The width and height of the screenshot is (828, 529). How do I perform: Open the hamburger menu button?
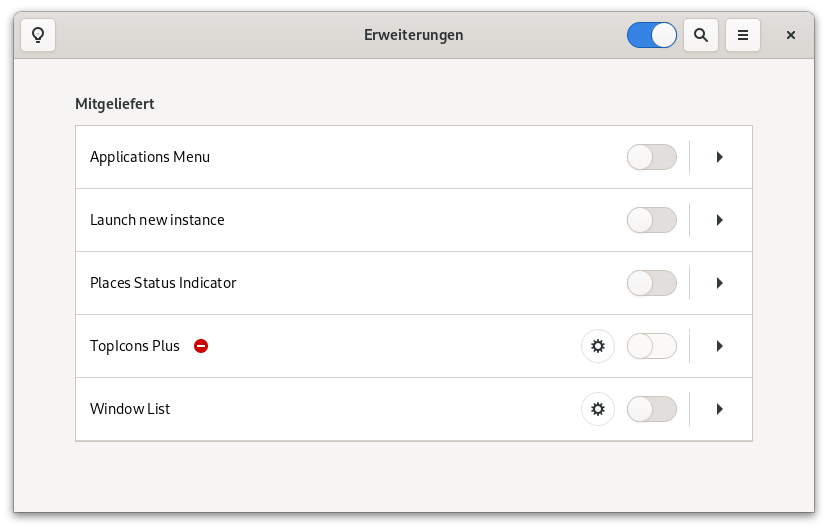742,35
